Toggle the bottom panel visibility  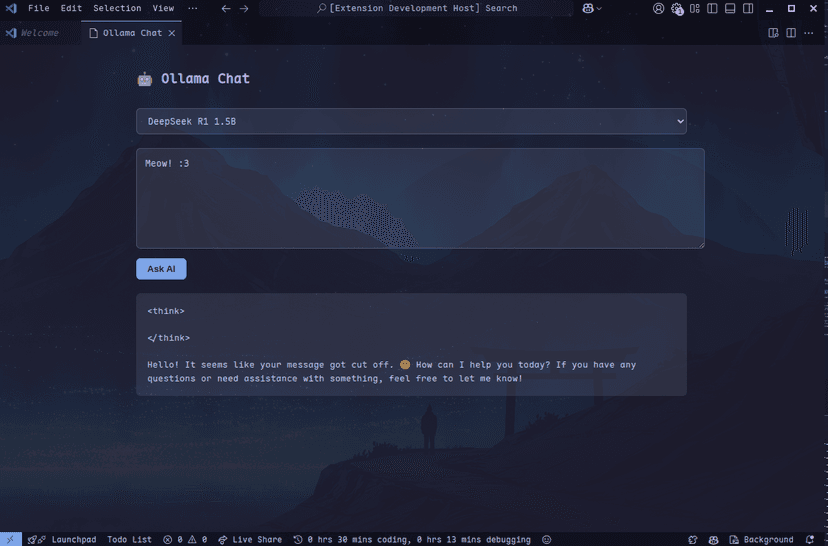[730, 8]
